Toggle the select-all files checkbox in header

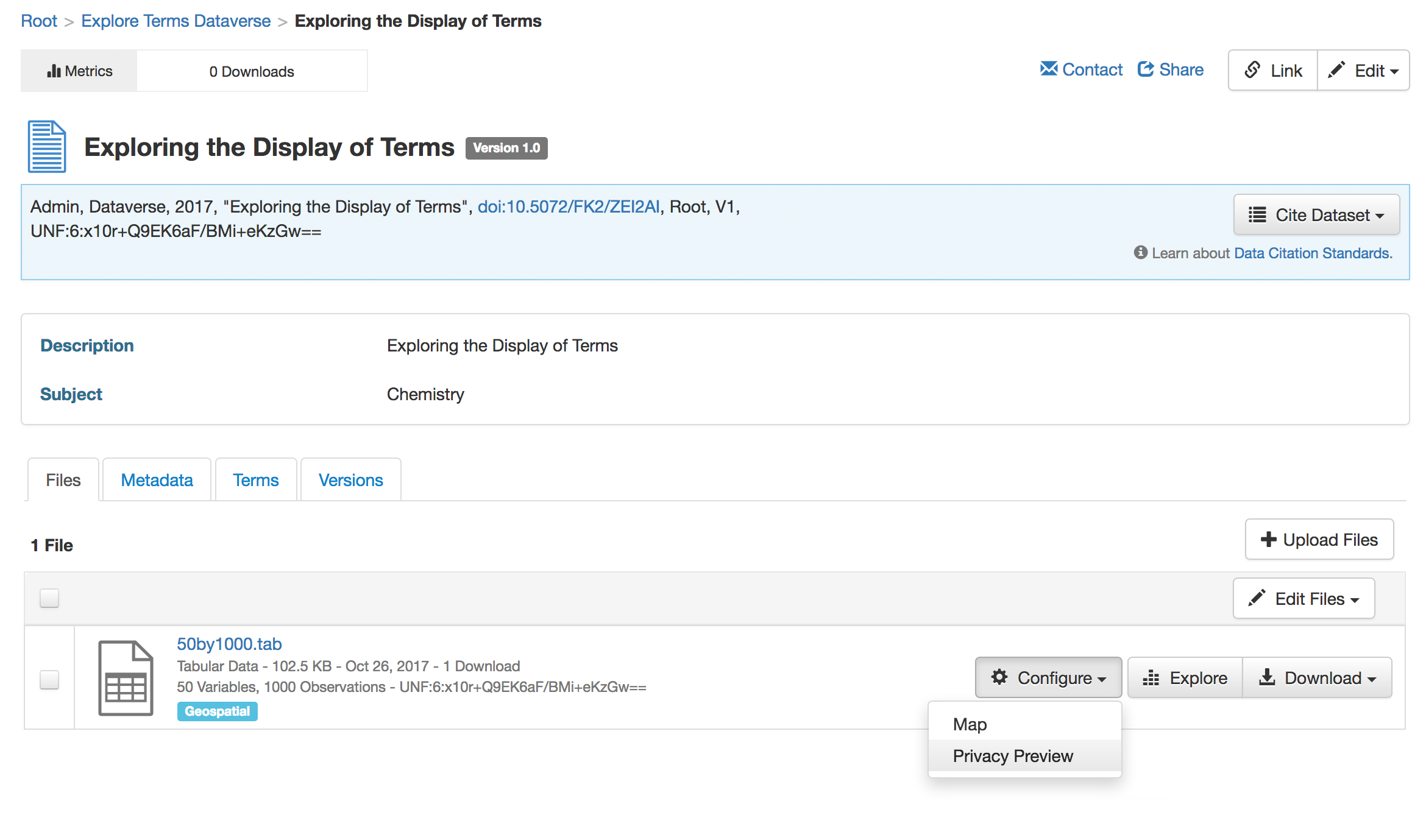tap(49, 598)
